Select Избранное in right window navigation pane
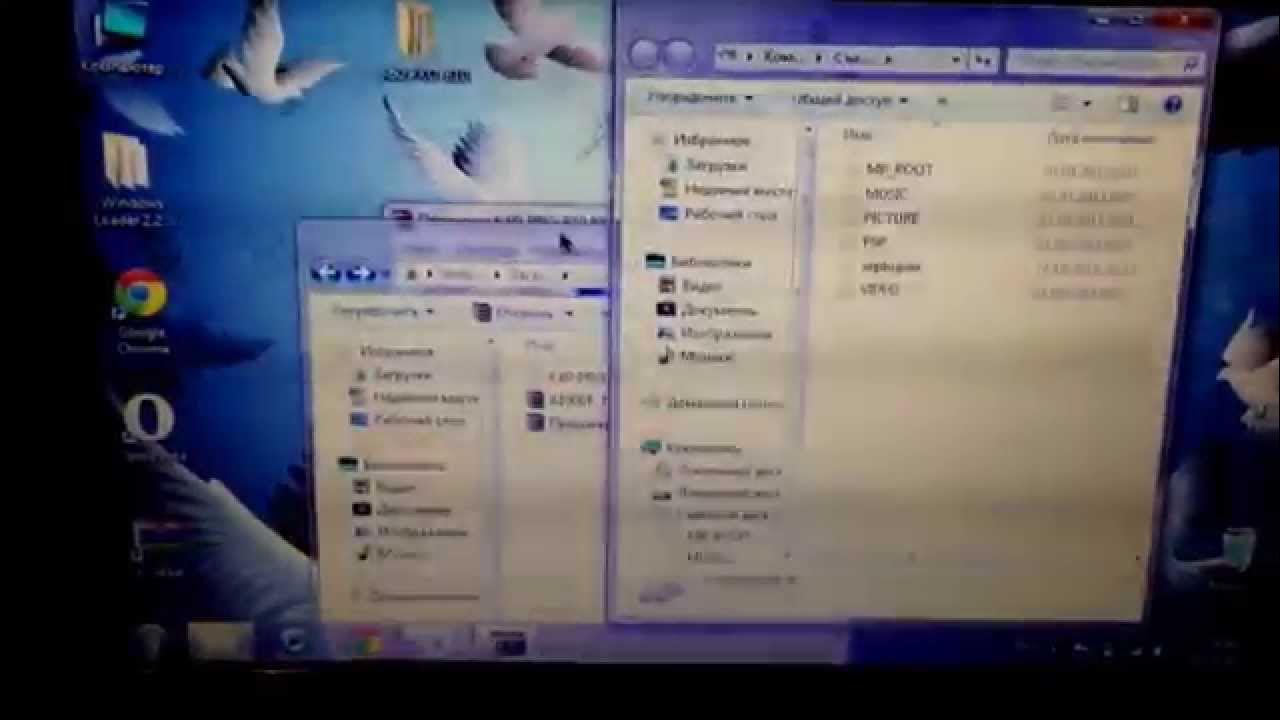 (710, 141)
